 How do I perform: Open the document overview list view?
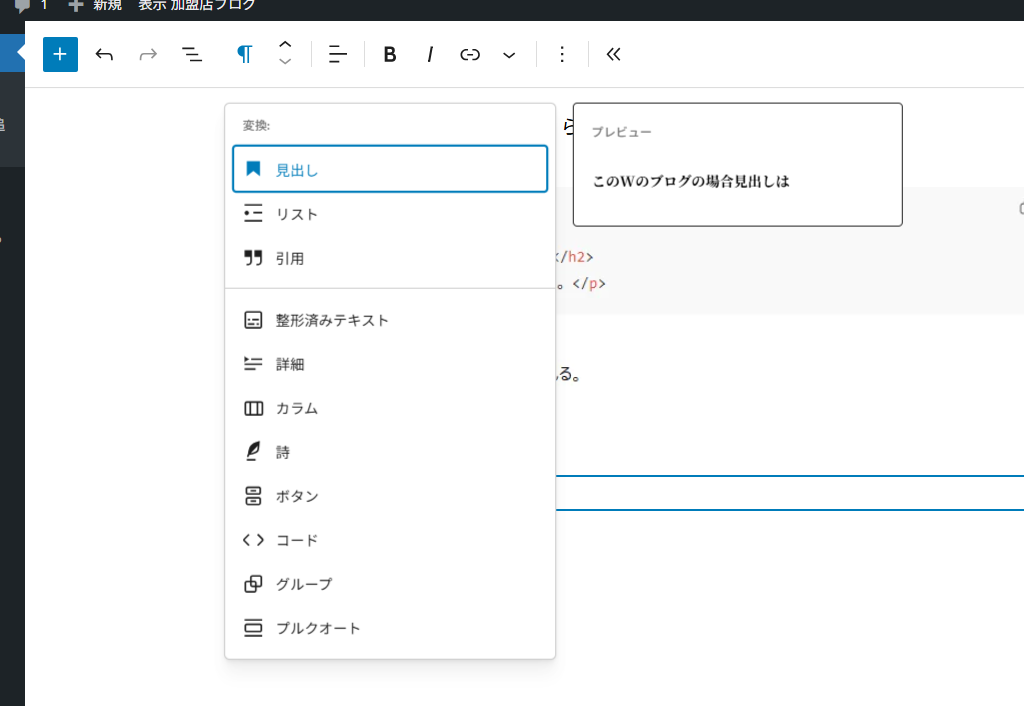point(192,54)
